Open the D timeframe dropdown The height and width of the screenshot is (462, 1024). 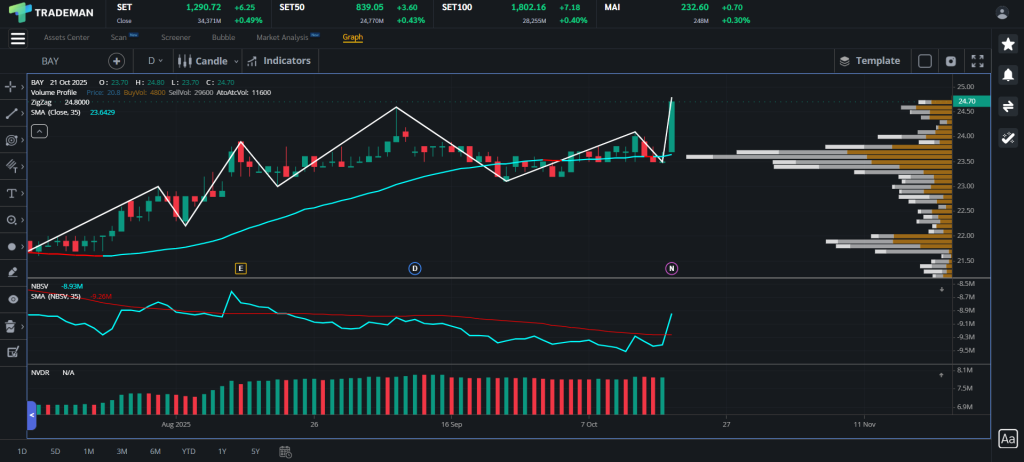154,61
